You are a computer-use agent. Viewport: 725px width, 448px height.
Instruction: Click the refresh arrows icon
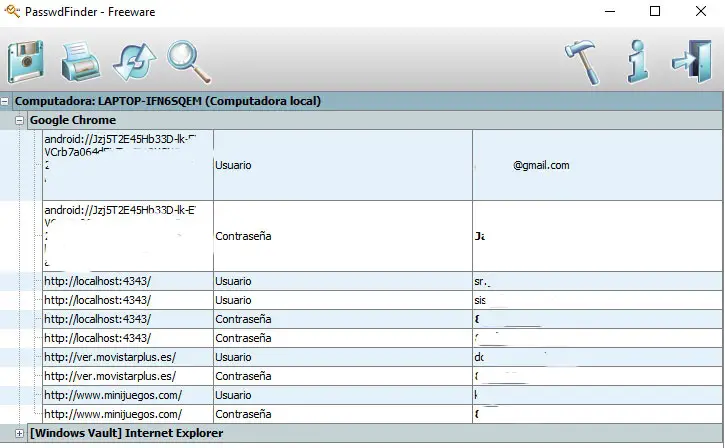pyautogui.click(x=135, y=61)
